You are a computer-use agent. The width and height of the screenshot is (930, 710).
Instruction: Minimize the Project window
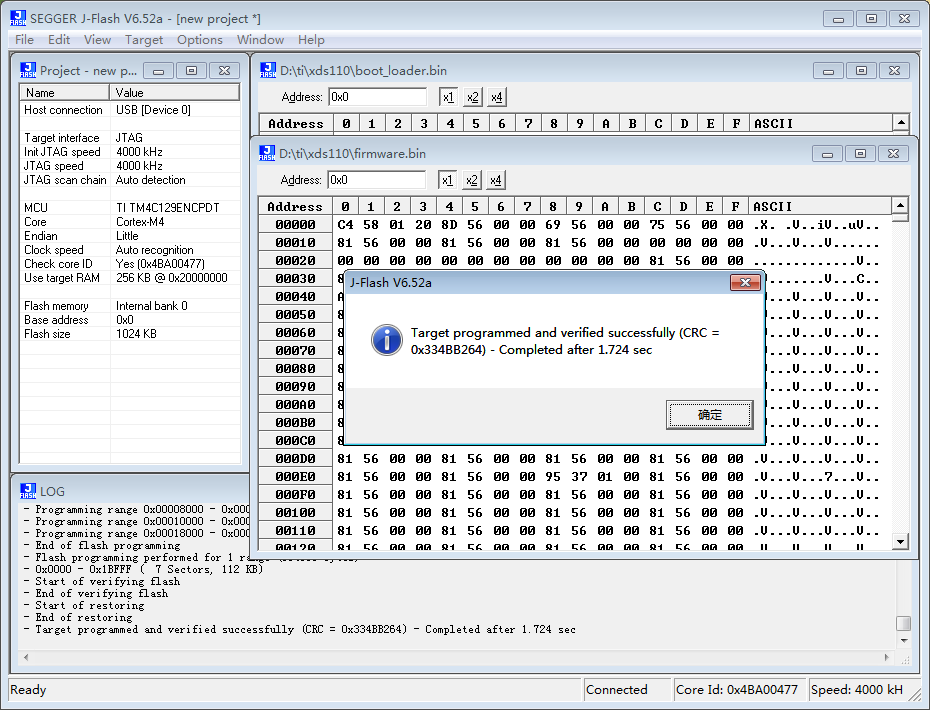click(x=158, y=71)
